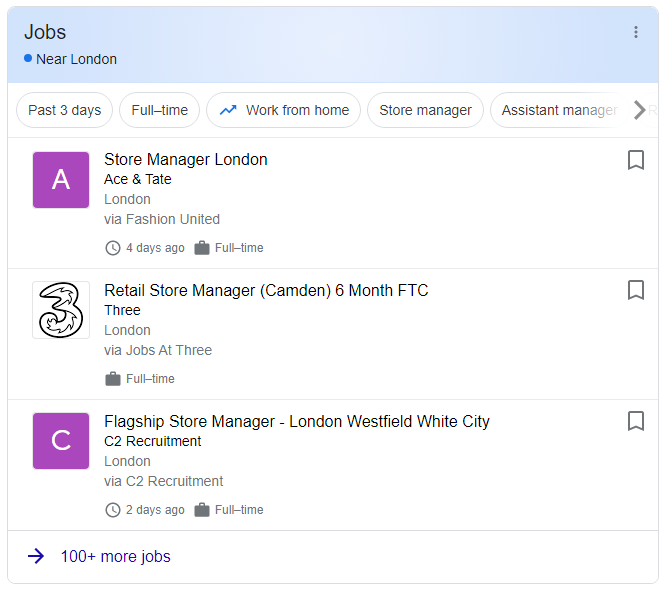Viewport: 665px width, 590px height.
Task: Filter jobs by Full-time chip
Action: tap(159, 110)
